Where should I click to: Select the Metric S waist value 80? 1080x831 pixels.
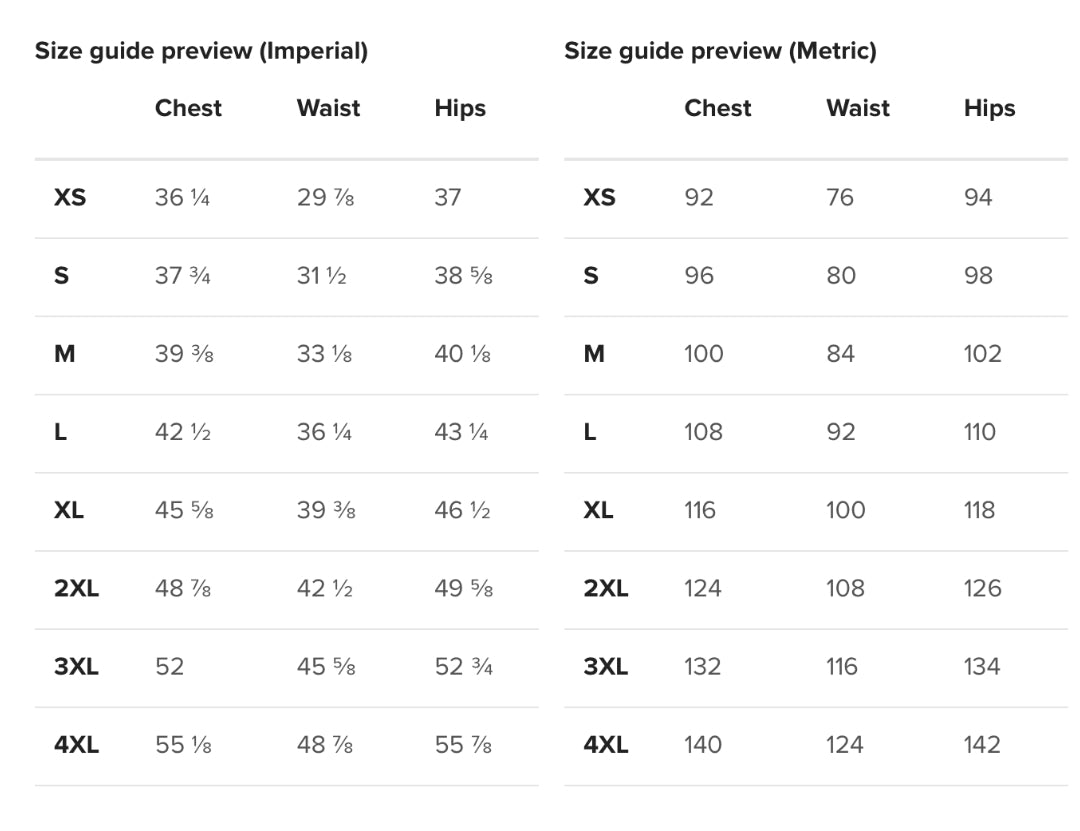click(x=841, y=276)
